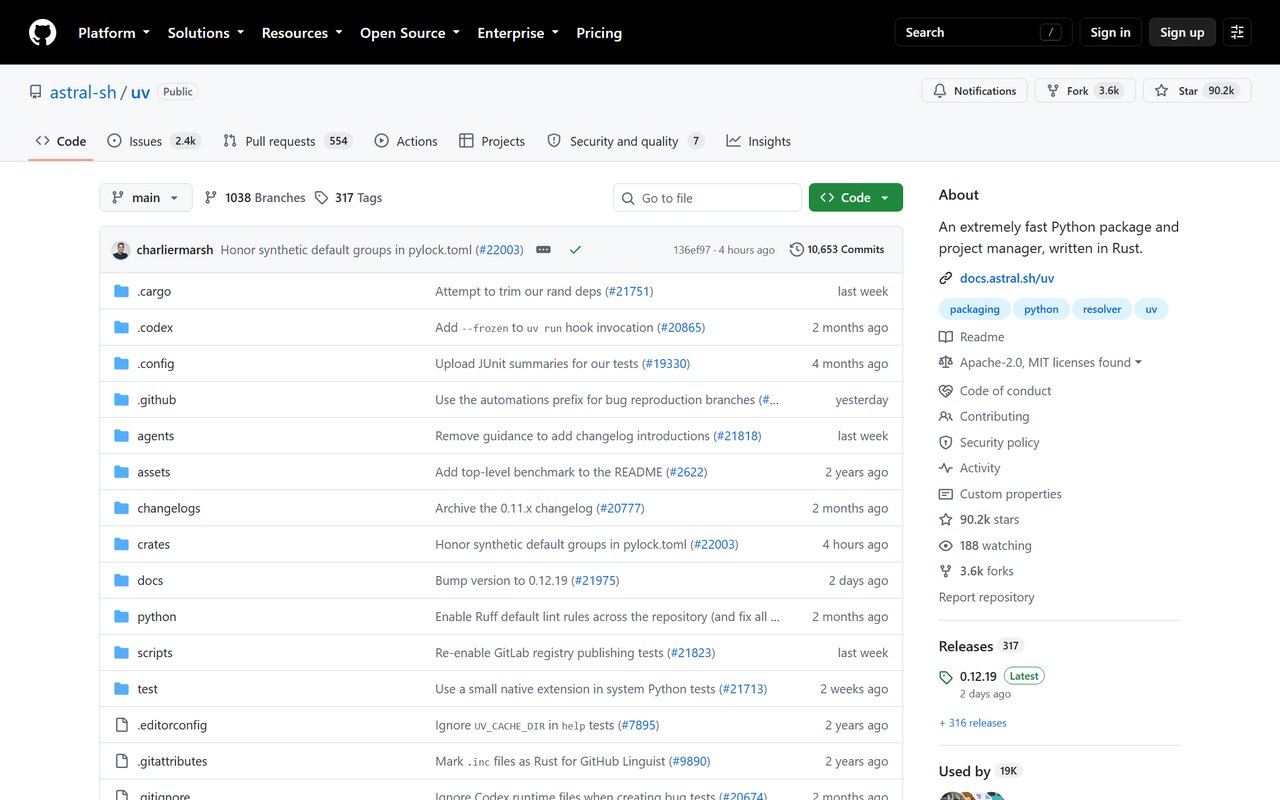Open the 10,653 Commits history
This screenshot has height=800, width=1280.
pyautogui.click(x=837, y=249)
